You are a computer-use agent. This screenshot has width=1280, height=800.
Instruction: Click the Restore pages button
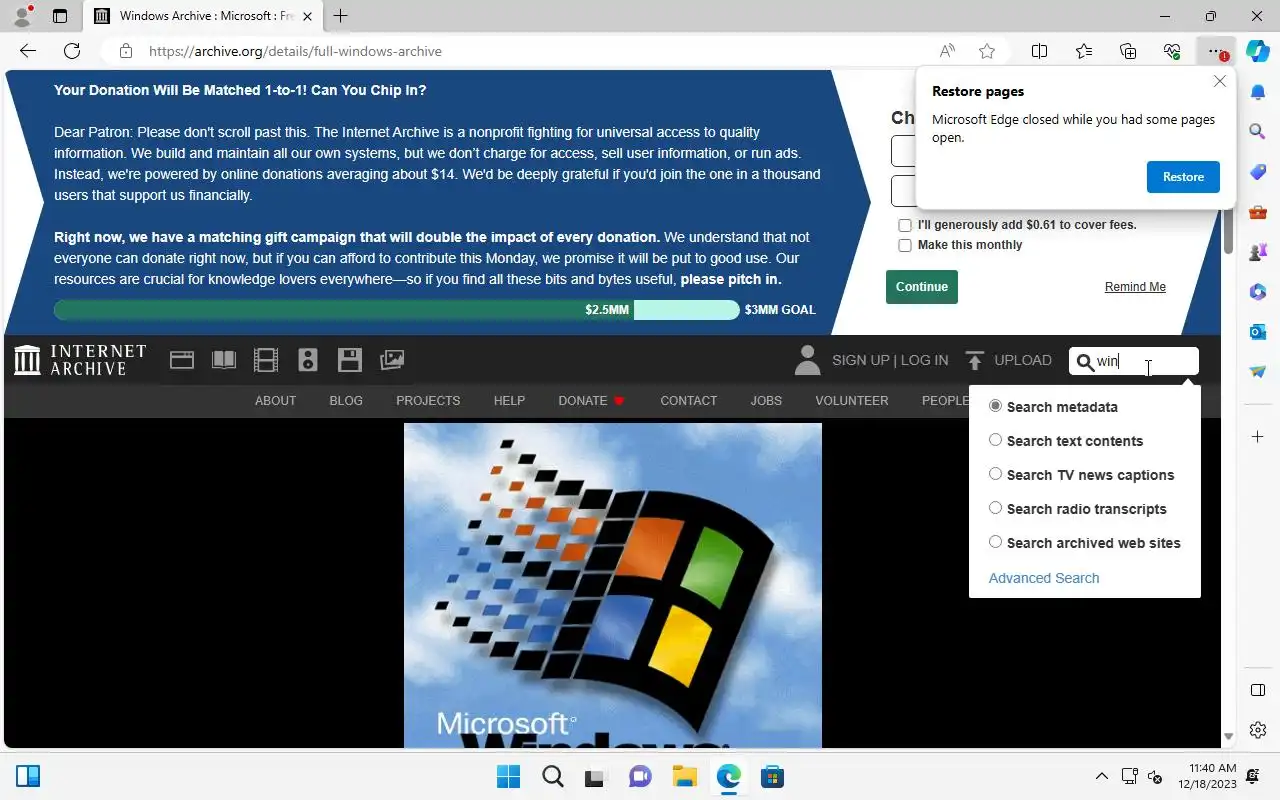[1183, 177]
